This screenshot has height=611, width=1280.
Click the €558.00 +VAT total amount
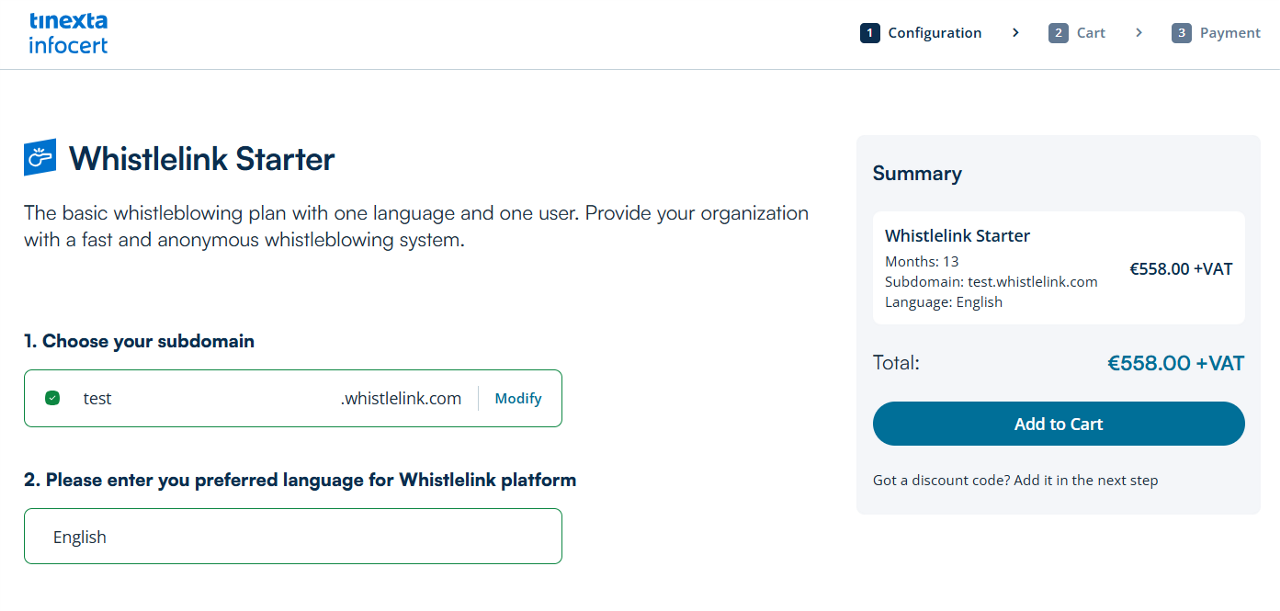[x=1175, y=363]
